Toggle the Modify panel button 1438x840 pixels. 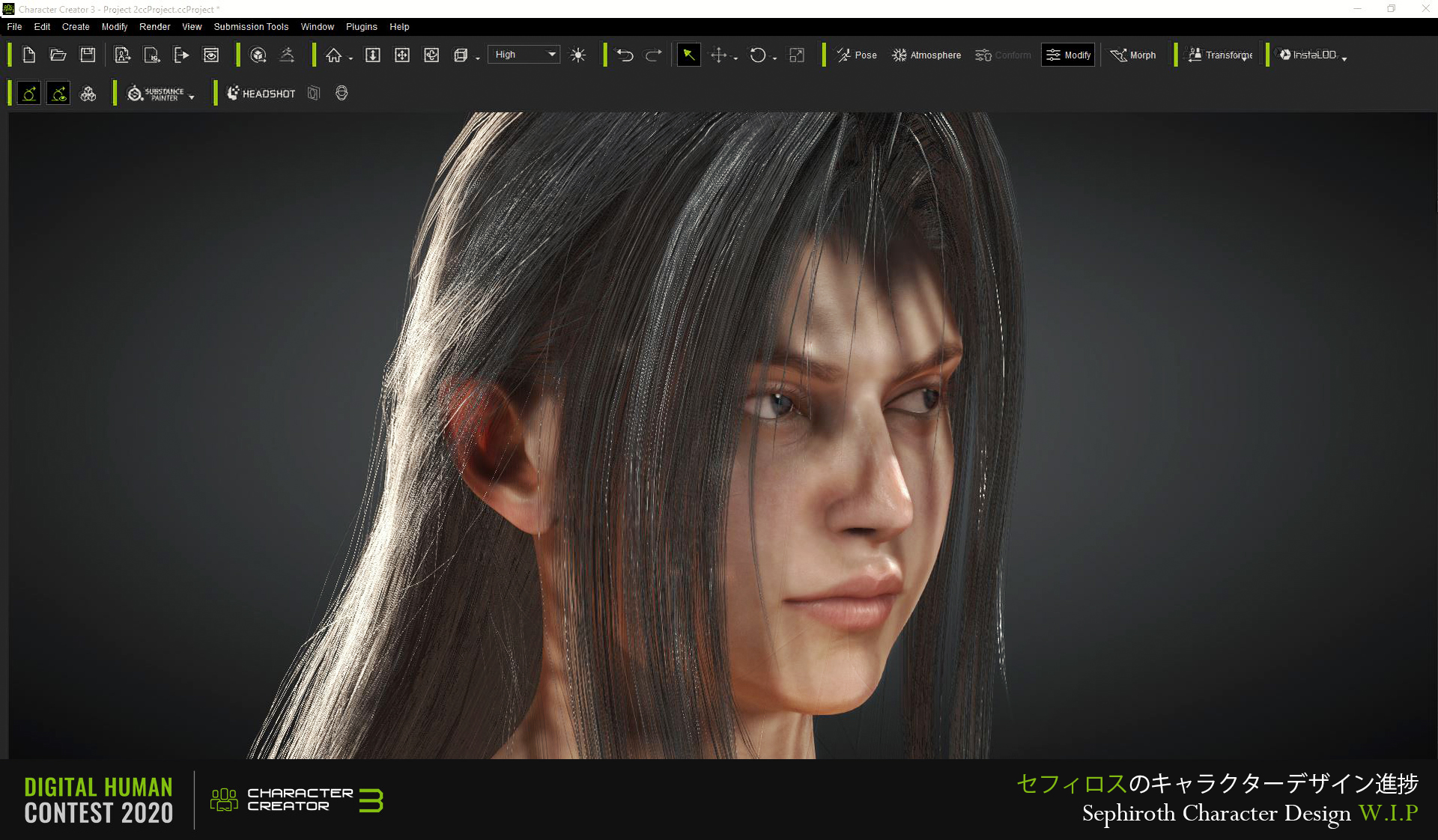coord(1069,55)
